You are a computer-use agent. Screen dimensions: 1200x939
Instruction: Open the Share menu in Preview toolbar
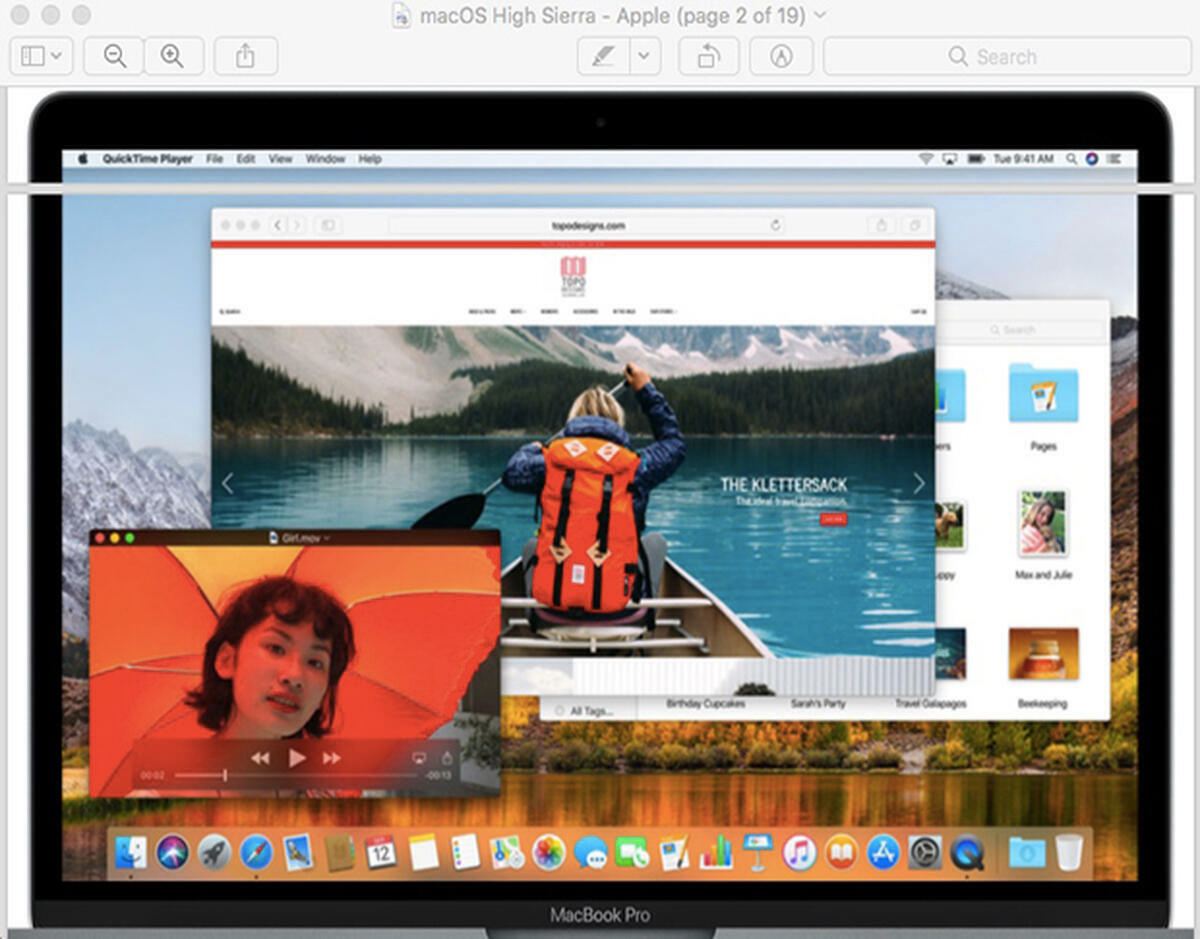click(245, 56)
